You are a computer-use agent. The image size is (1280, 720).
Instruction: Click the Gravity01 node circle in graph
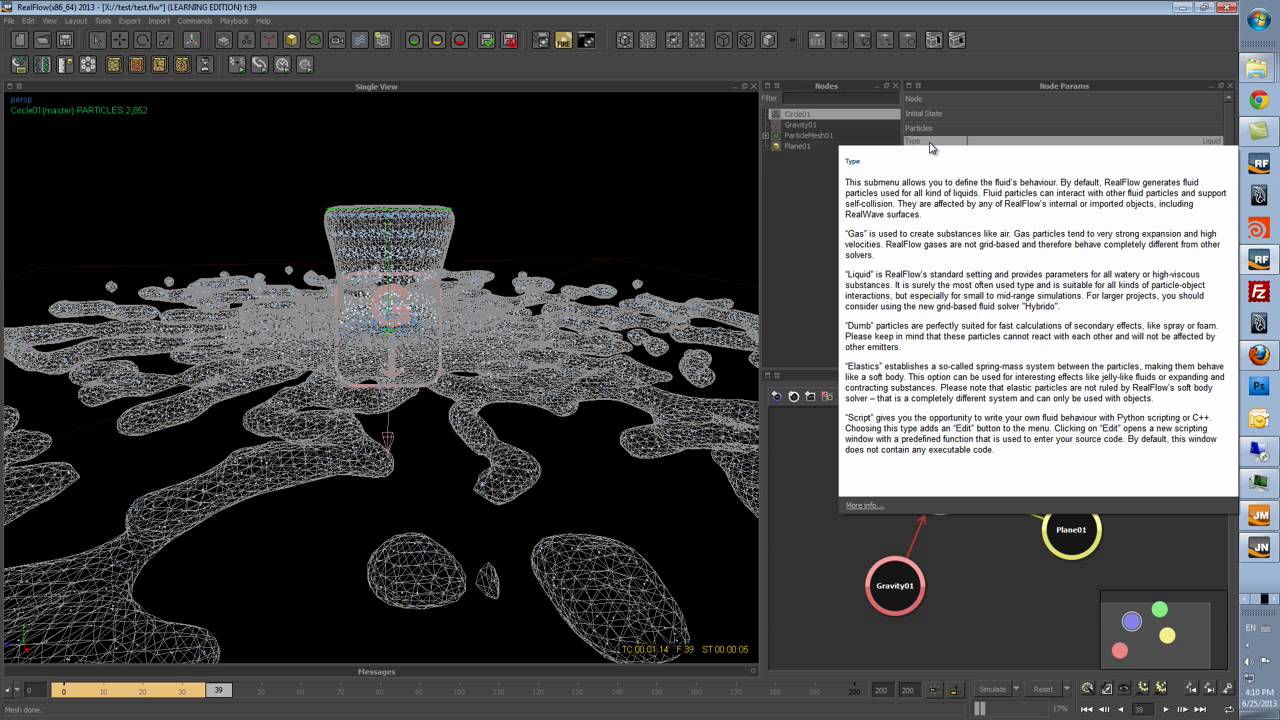click(x=895, y=586)
